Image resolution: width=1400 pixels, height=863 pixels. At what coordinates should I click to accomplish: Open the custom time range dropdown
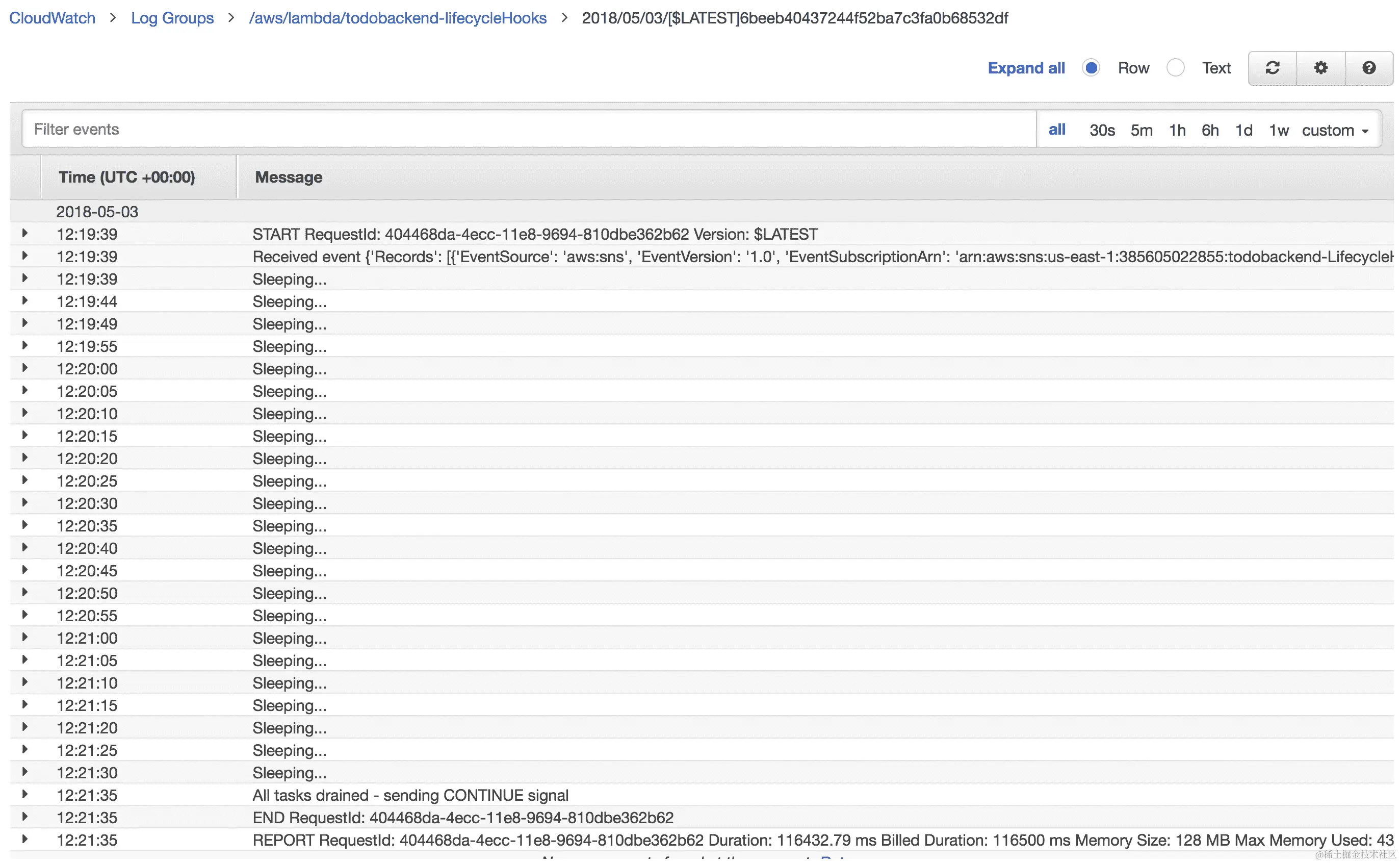tap(1335, 131)
